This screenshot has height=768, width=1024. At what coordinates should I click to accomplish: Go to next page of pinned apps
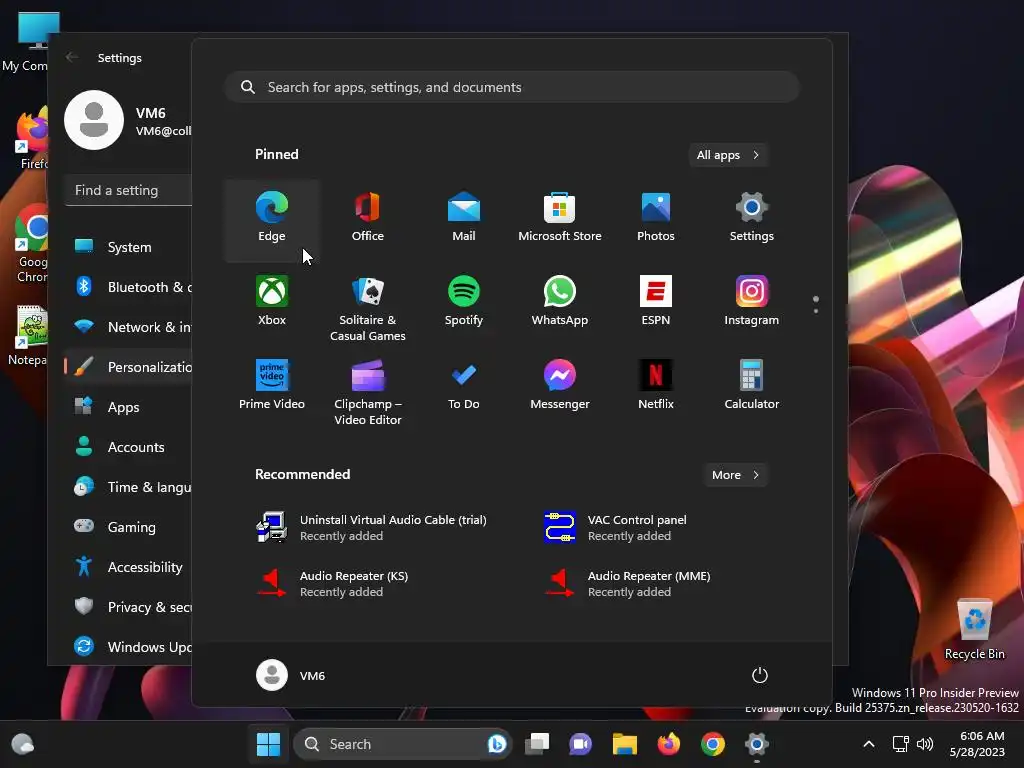[x=816, y=311]
